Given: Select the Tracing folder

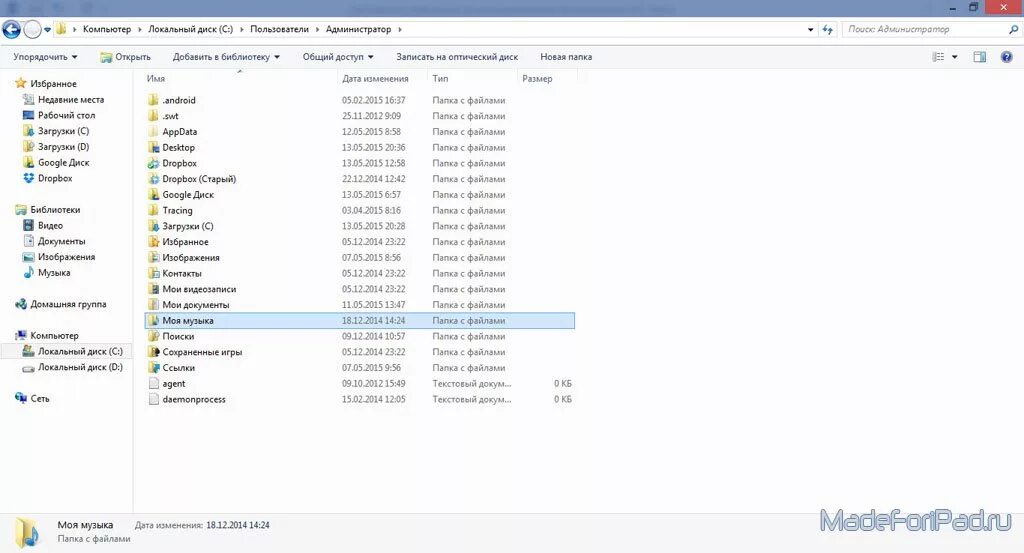Looking at the screenshot, I should [x=170, y=210].
